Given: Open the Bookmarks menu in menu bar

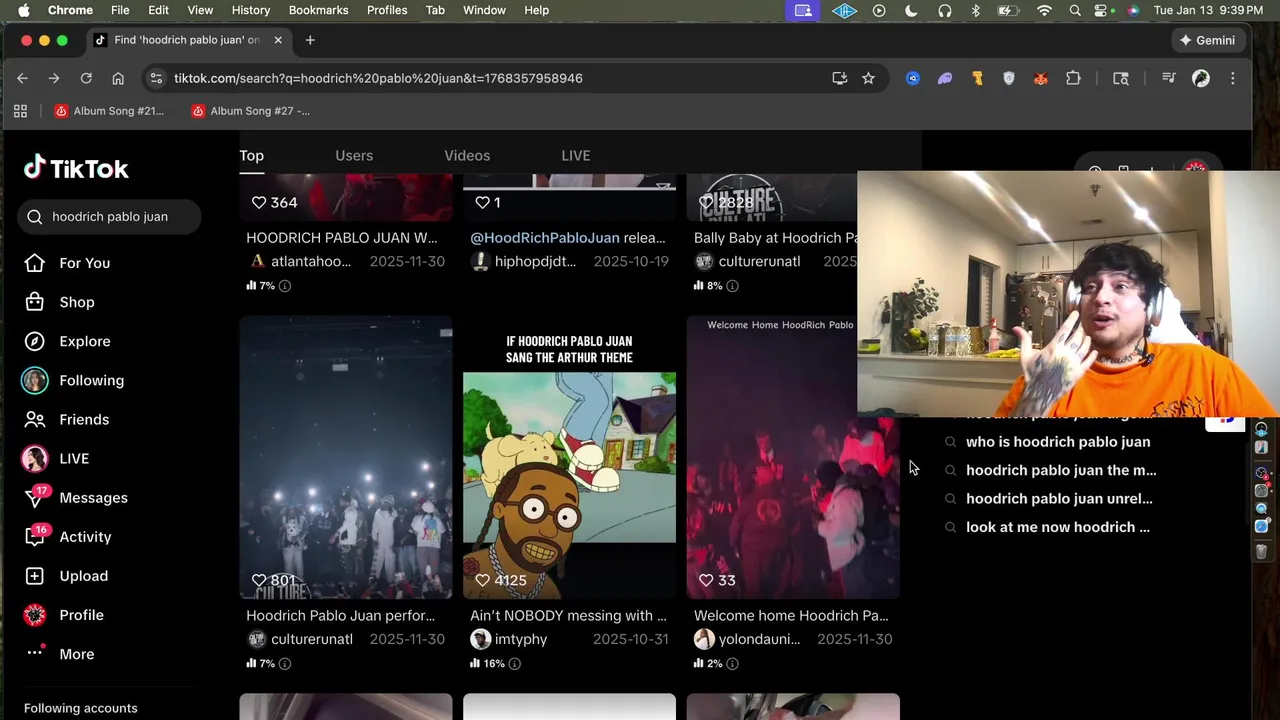Looking at the screenshot, I should click(318, 10).
